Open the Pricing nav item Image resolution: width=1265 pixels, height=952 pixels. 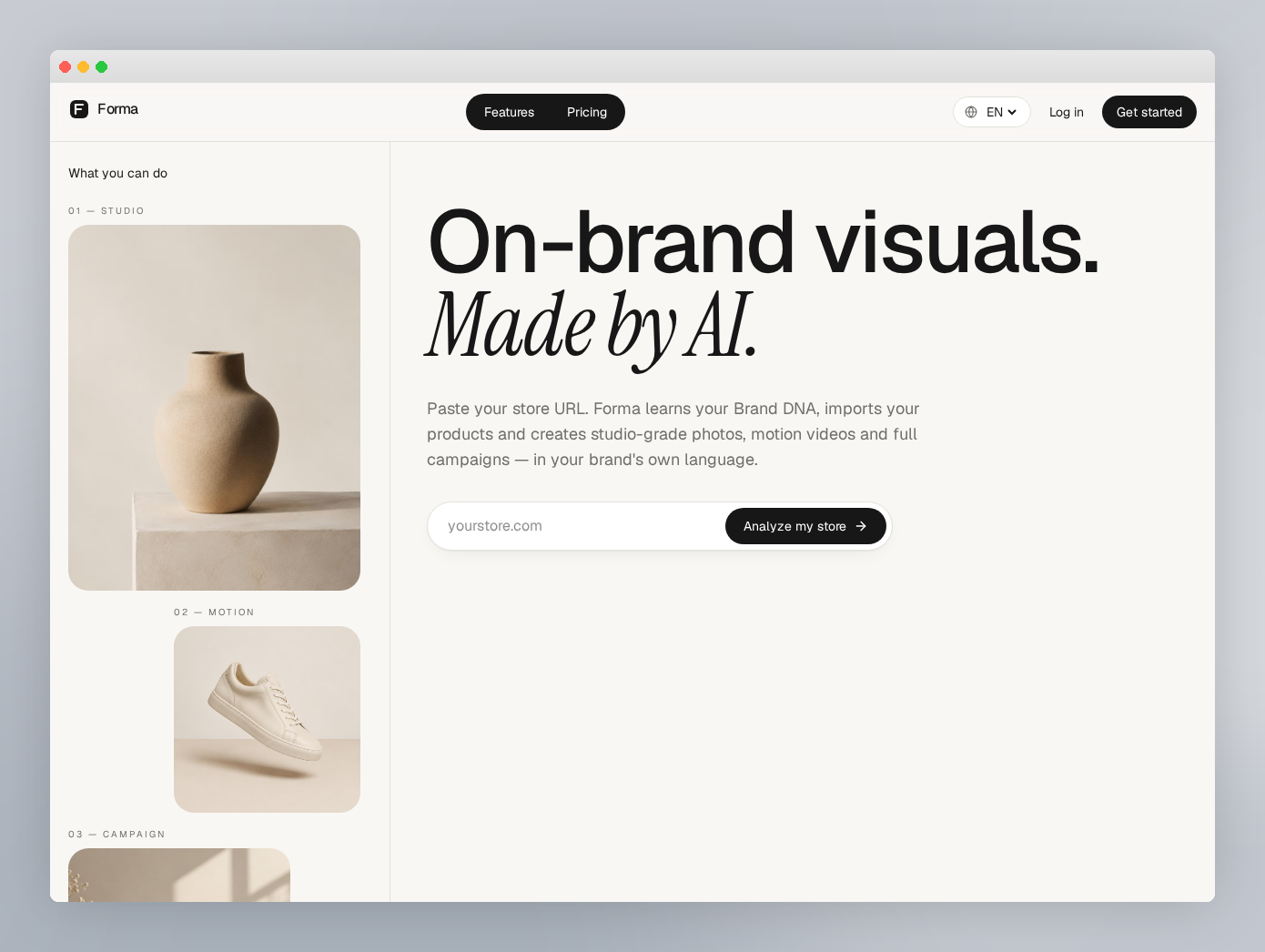click(x=587, y=112)
